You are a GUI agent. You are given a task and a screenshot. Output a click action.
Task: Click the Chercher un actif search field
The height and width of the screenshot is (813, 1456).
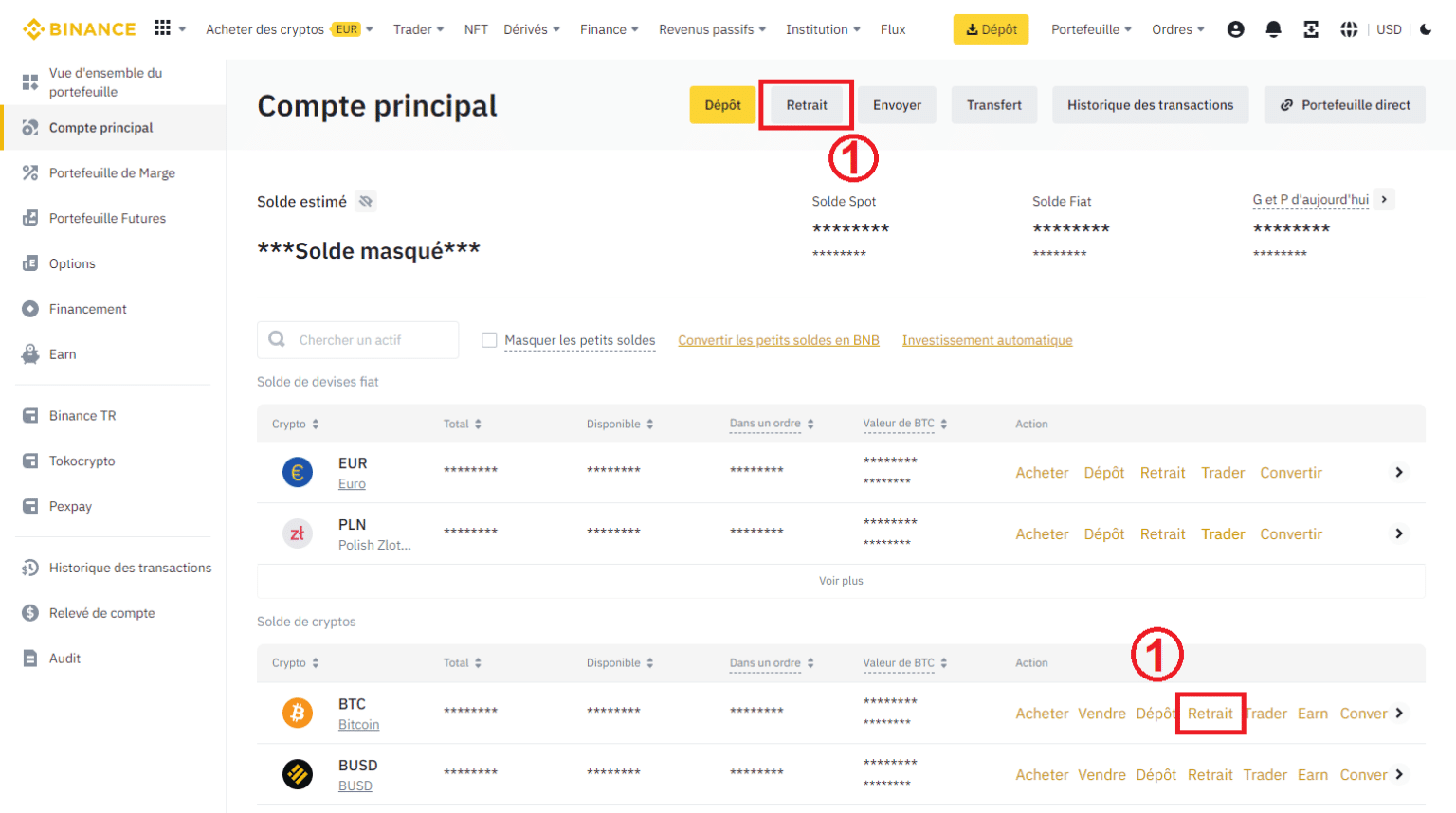click(358, 339)
